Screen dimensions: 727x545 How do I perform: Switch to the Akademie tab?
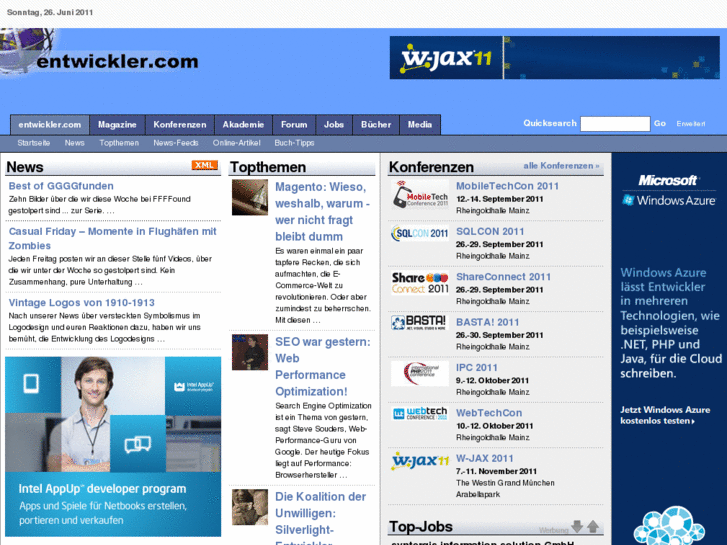(x=243, y=125)
